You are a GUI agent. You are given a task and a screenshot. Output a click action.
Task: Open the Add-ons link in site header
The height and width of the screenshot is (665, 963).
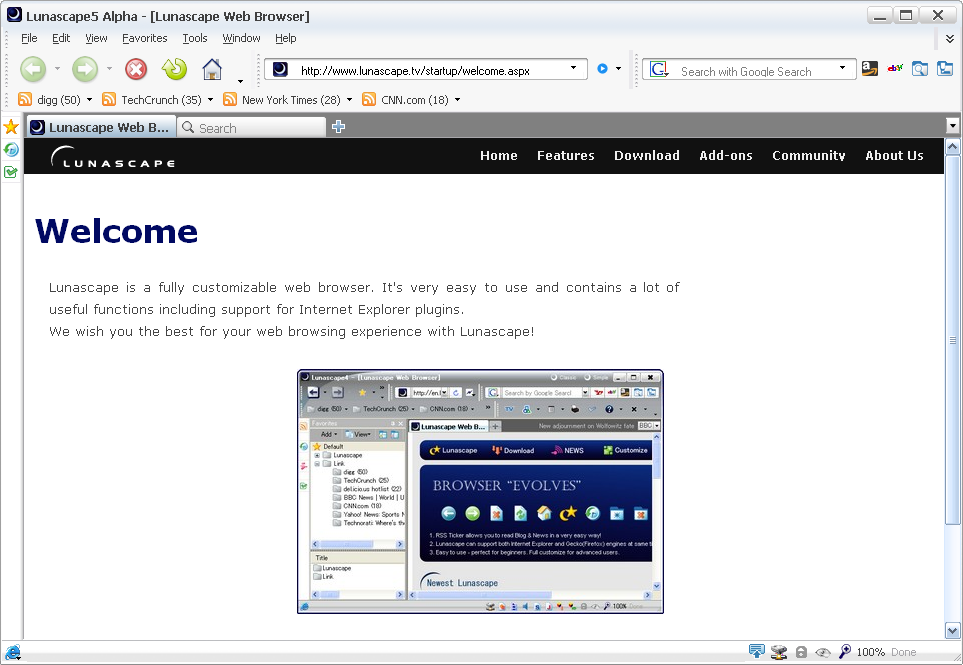[x=726, y=156]
